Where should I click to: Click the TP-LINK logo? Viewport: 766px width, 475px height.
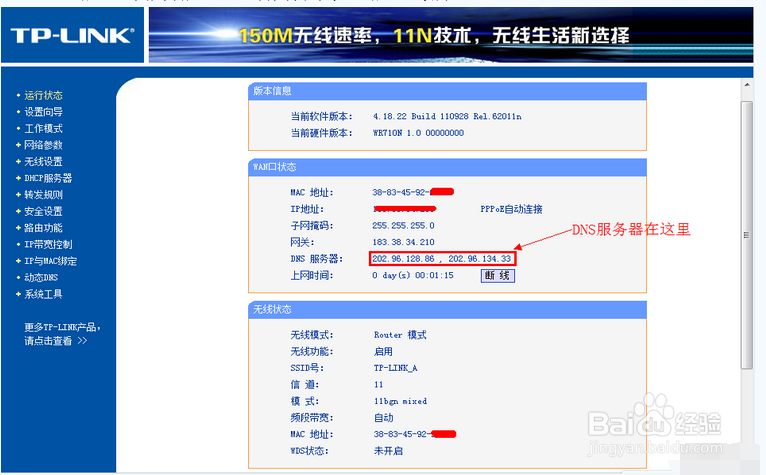pyautogui.click(x=72, y=36)
